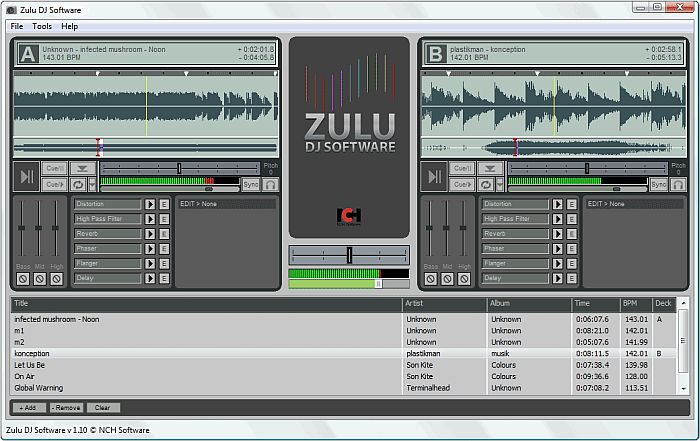Open the loop options dropdown on deck A

pos(92,185)
